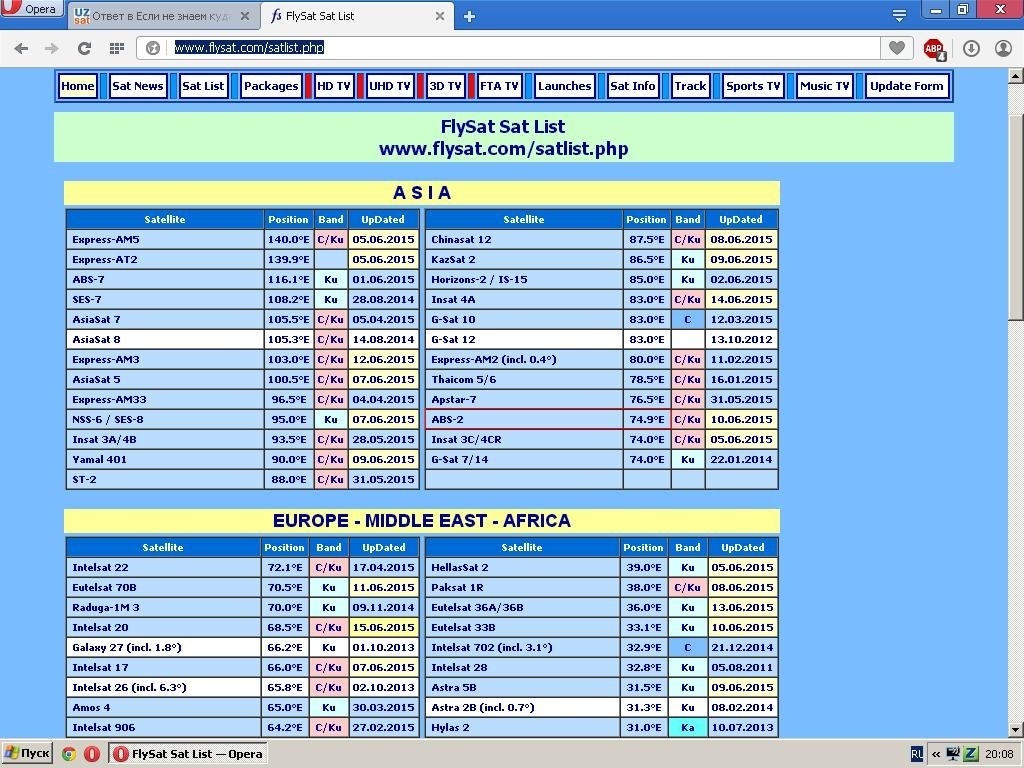The image size is (1024, 768).
Task: Open the Sports TV page
Action: click(x=753, y=86)
